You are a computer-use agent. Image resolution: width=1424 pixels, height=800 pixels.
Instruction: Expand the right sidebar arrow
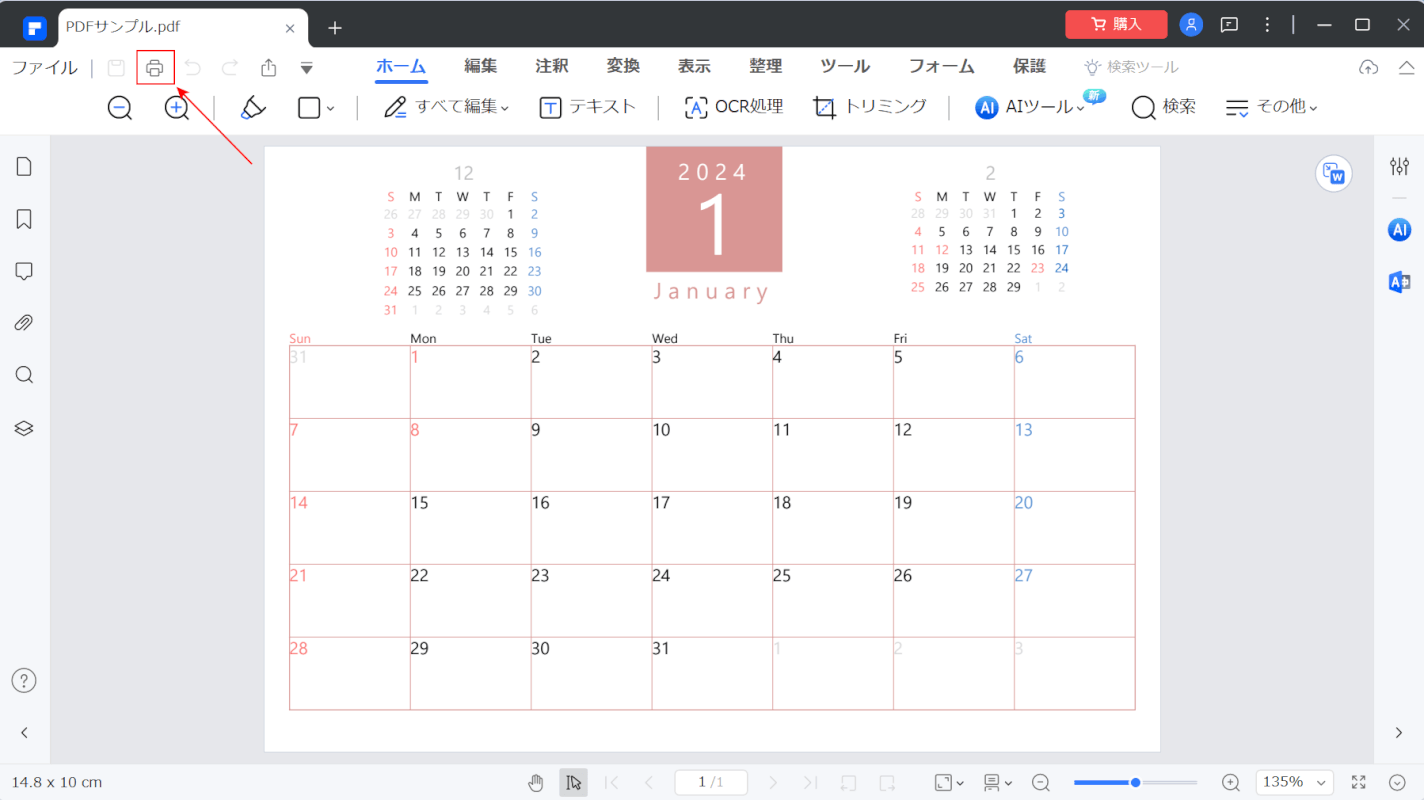tap(1399, 733)
